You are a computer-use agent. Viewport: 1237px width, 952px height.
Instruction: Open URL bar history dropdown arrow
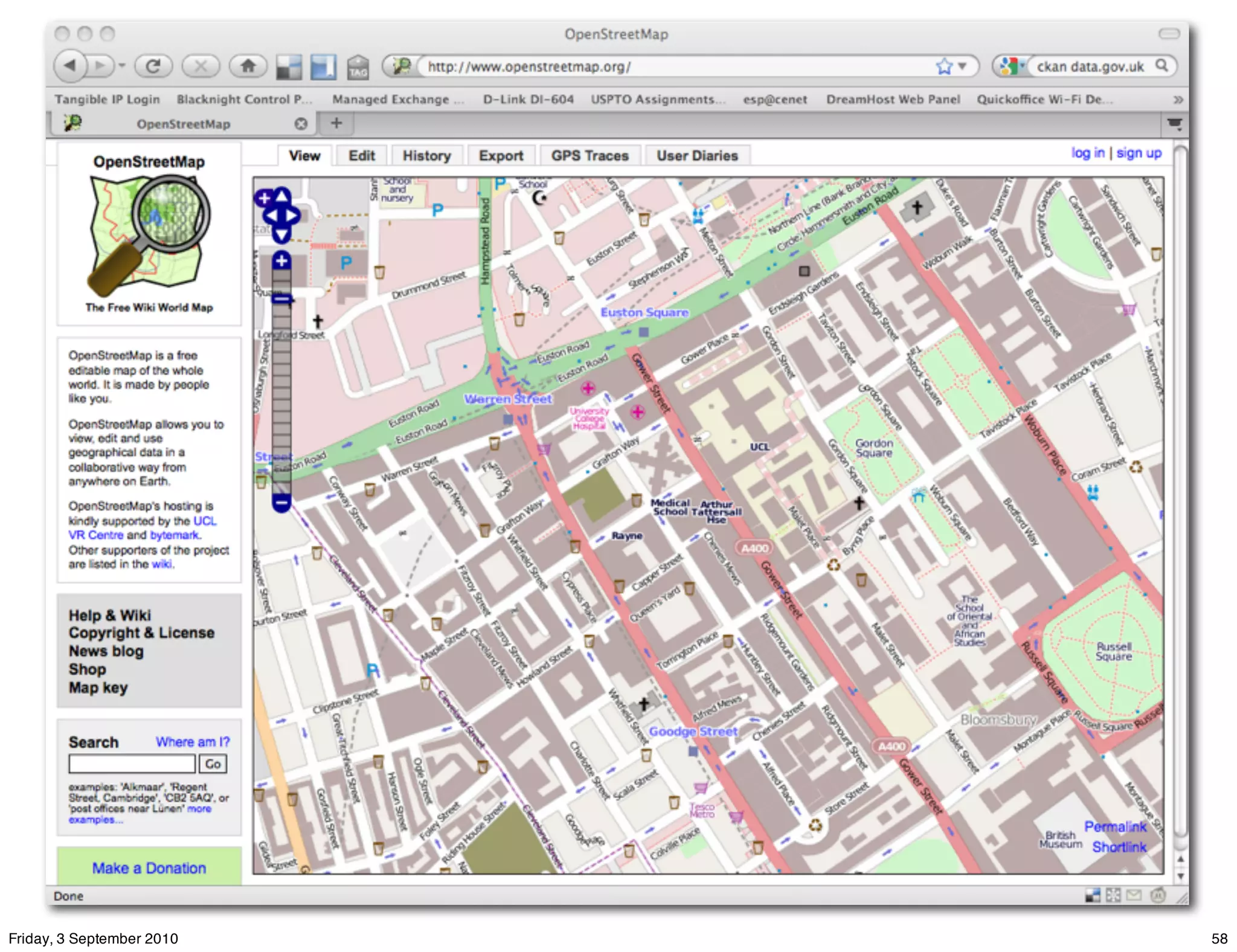(963, 66)
